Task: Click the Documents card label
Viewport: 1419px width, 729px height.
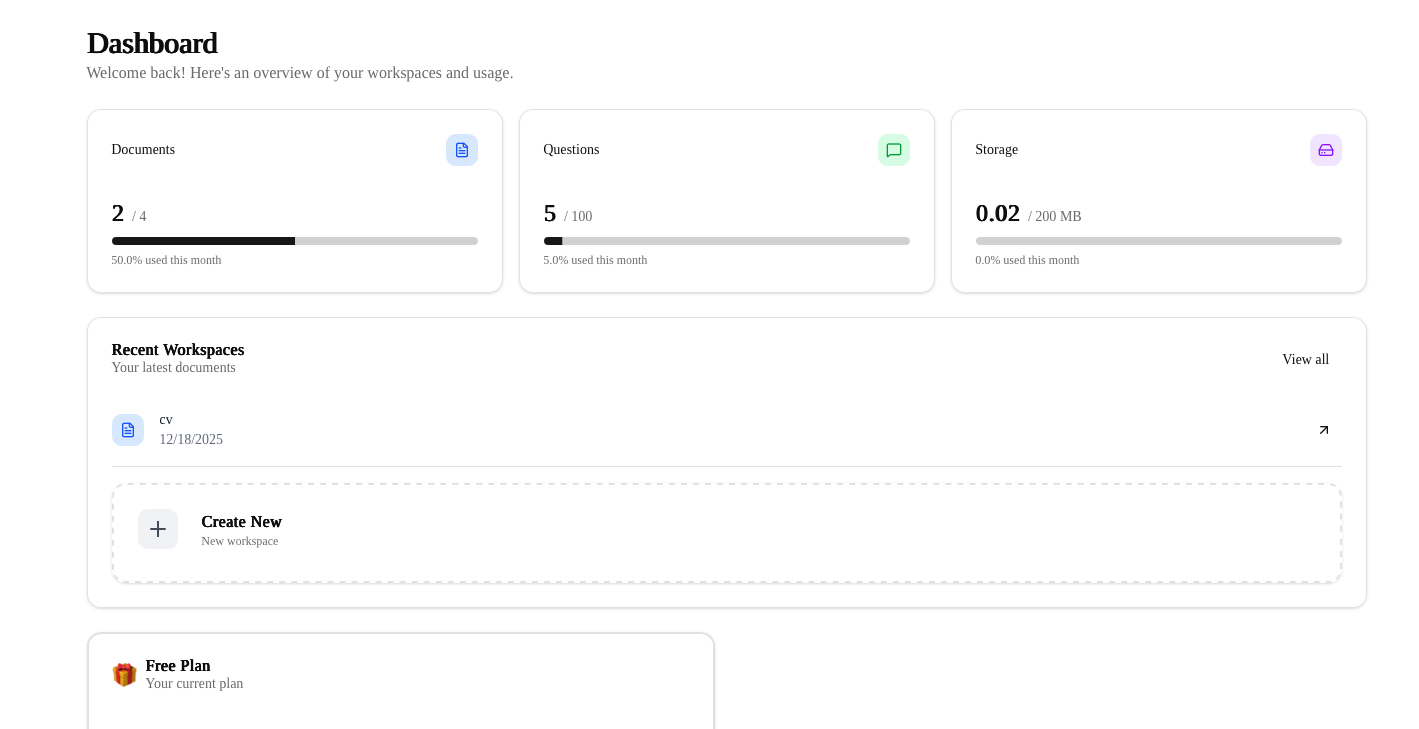Action: click(143, 150)
